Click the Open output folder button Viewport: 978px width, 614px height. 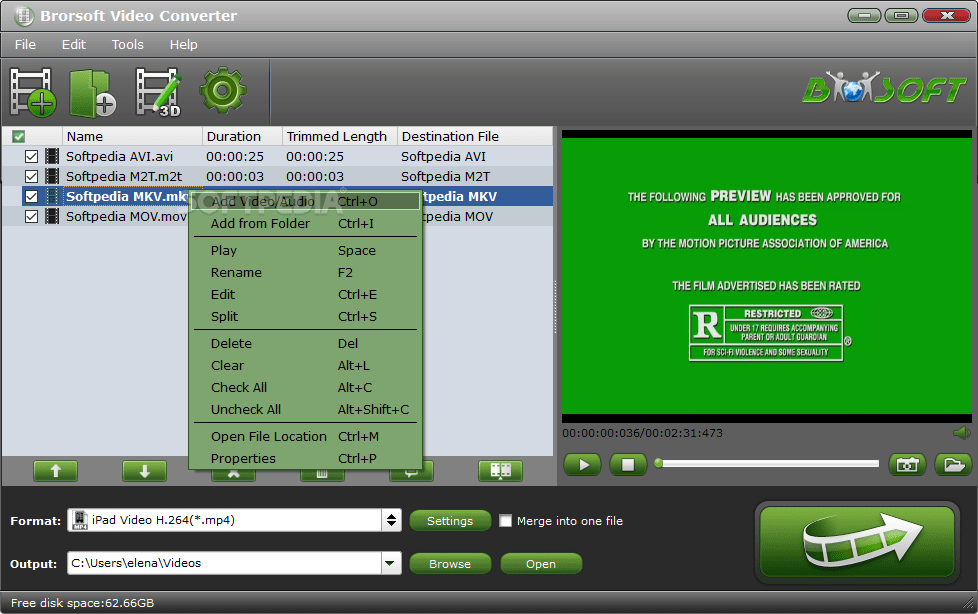541,563
